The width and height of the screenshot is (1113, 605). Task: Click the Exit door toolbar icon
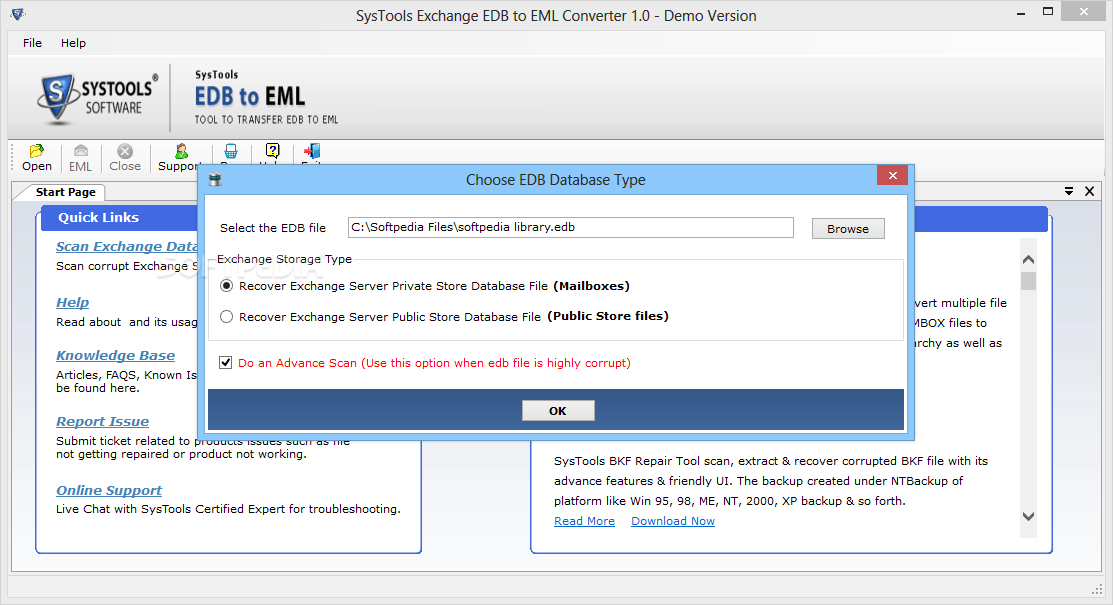312,151
